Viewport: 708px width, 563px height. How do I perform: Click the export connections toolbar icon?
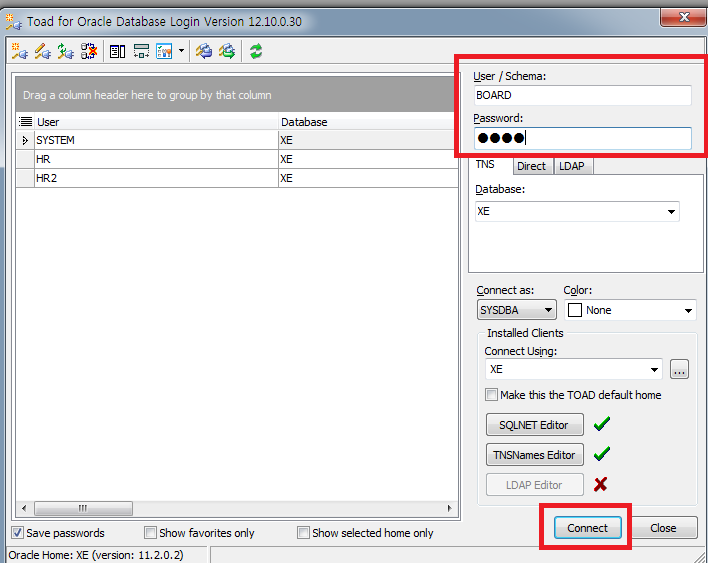(x=227, y=51)
